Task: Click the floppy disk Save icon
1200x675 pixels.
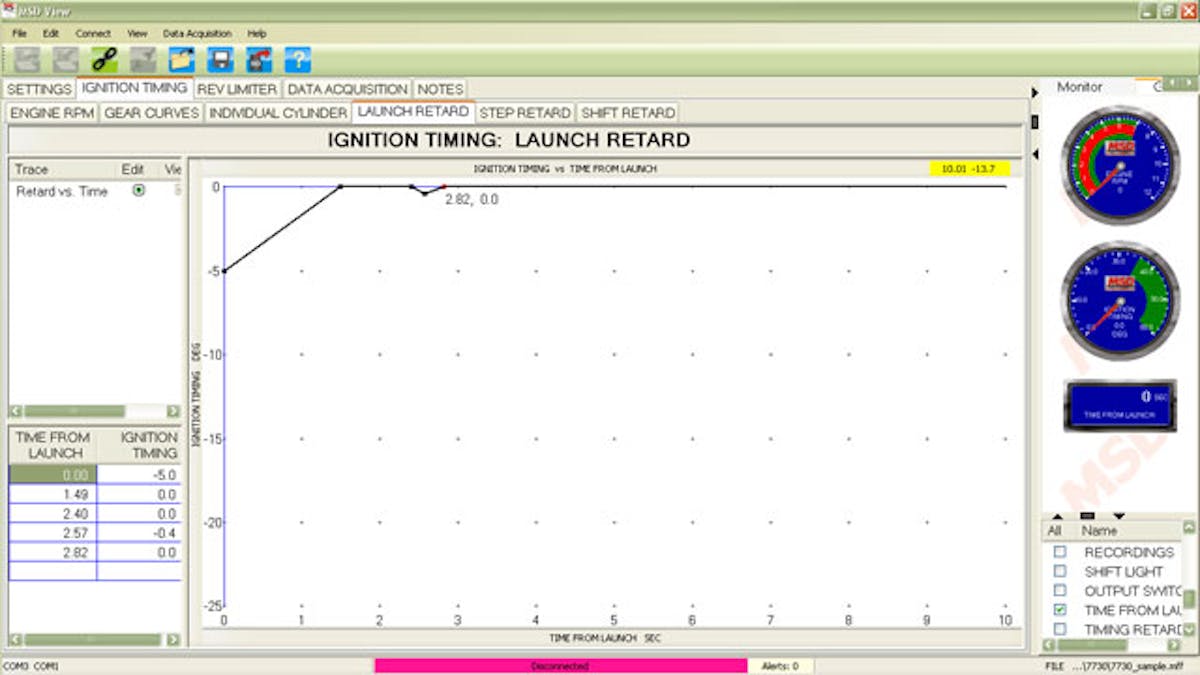Action: (x=220, y=59)
